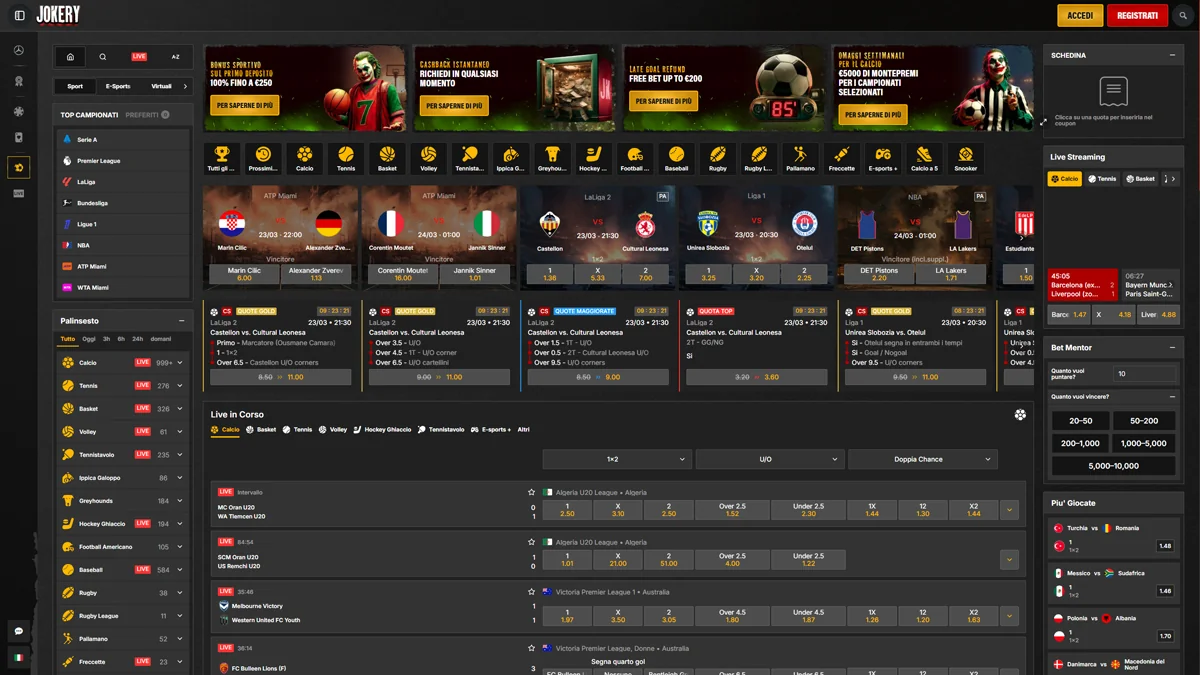Viewport: 1200px width, 675px height.
Task: Choose the Baseball tile in the carousel
Action: pyautogui.click(x=676, y=158)
